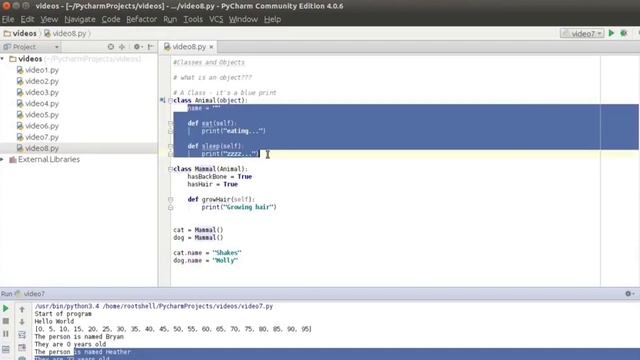Open the Edit menu
This screenshot has height=360, width=640.
point(27,19)
